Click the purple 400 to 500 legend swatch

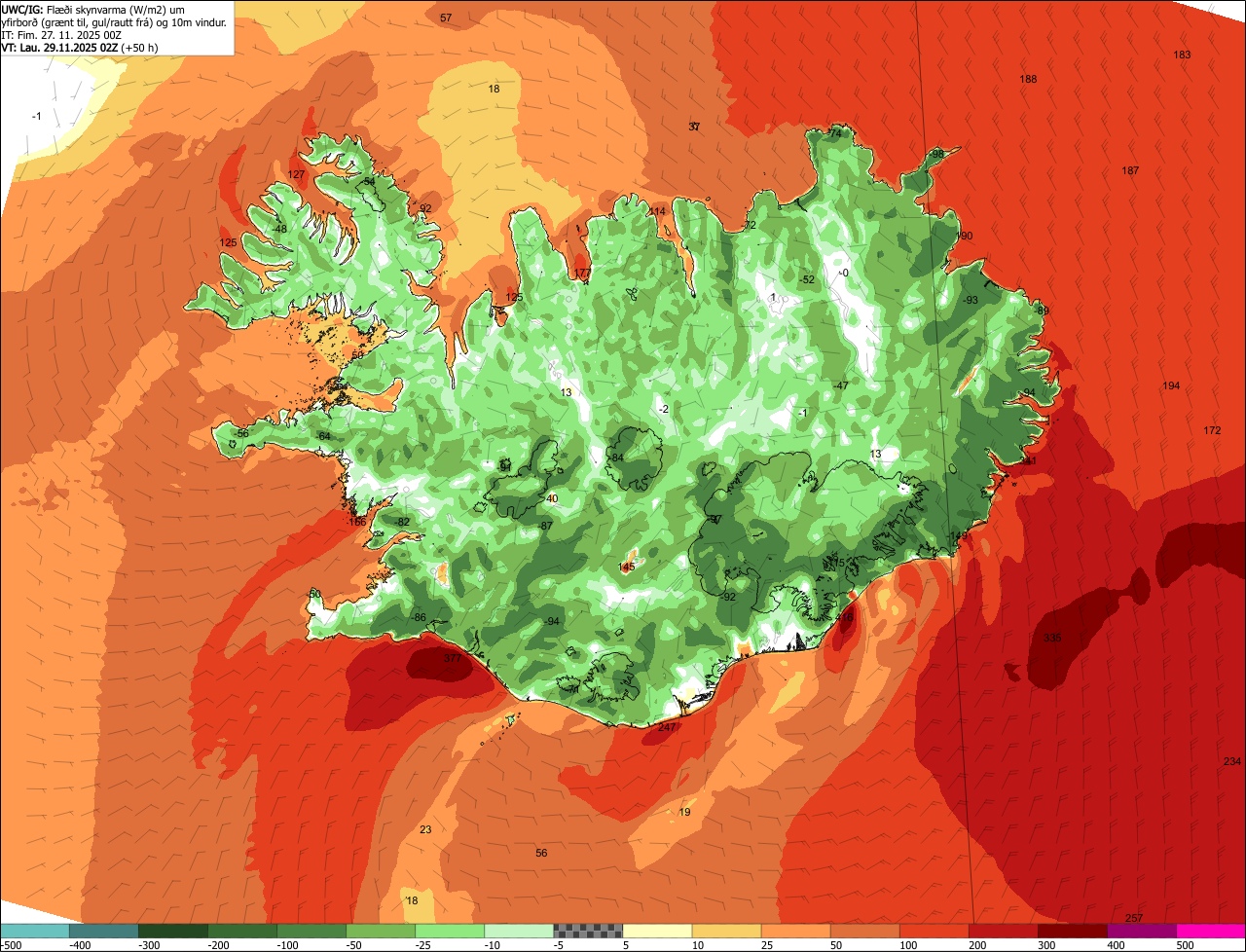pos(1142,931)
